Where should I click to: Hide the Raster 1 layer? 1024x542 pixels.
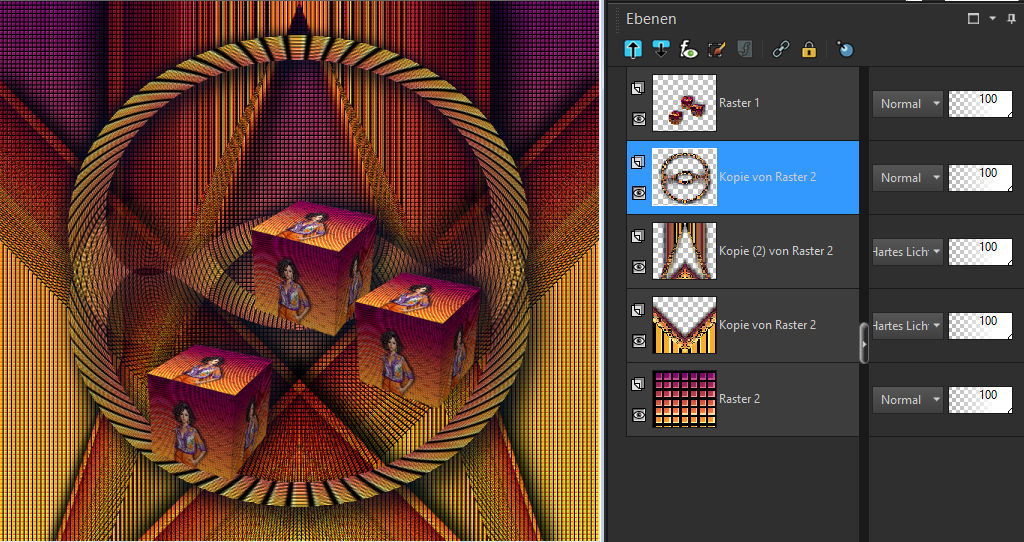(x=639, y=119)
